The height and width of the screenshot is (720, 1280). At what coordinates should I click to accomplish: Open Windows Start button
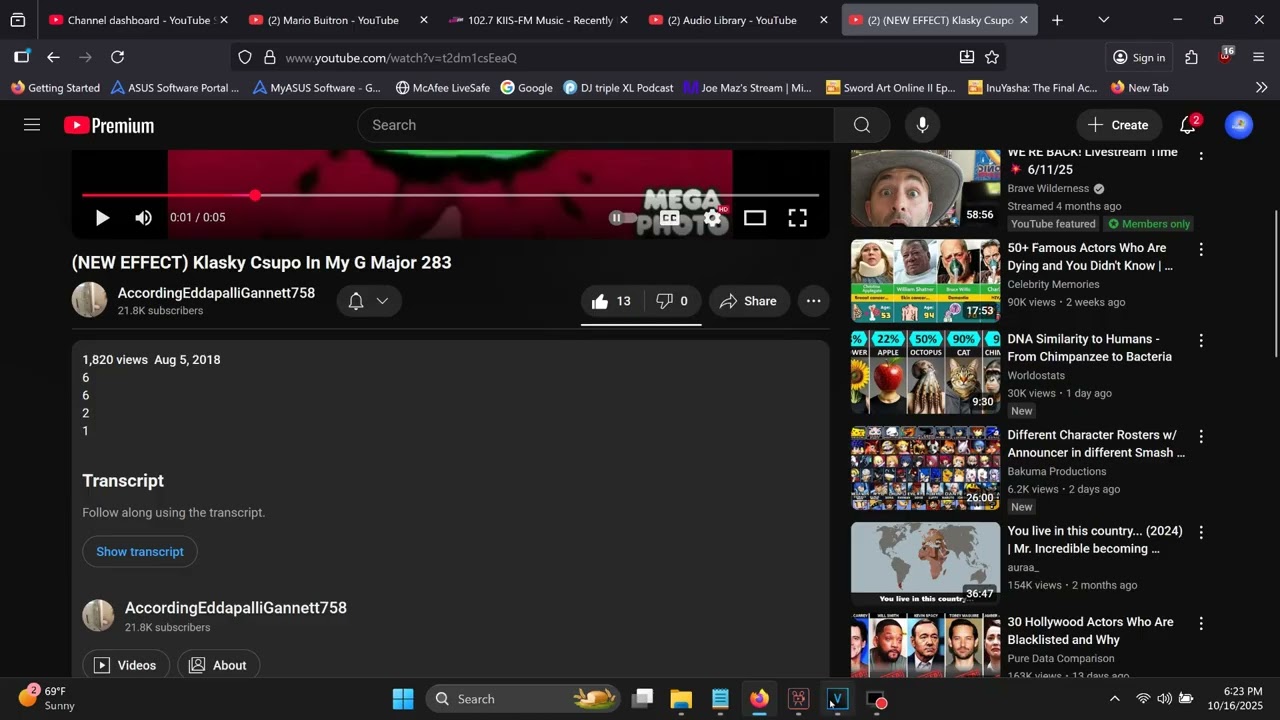coord(403,698)
